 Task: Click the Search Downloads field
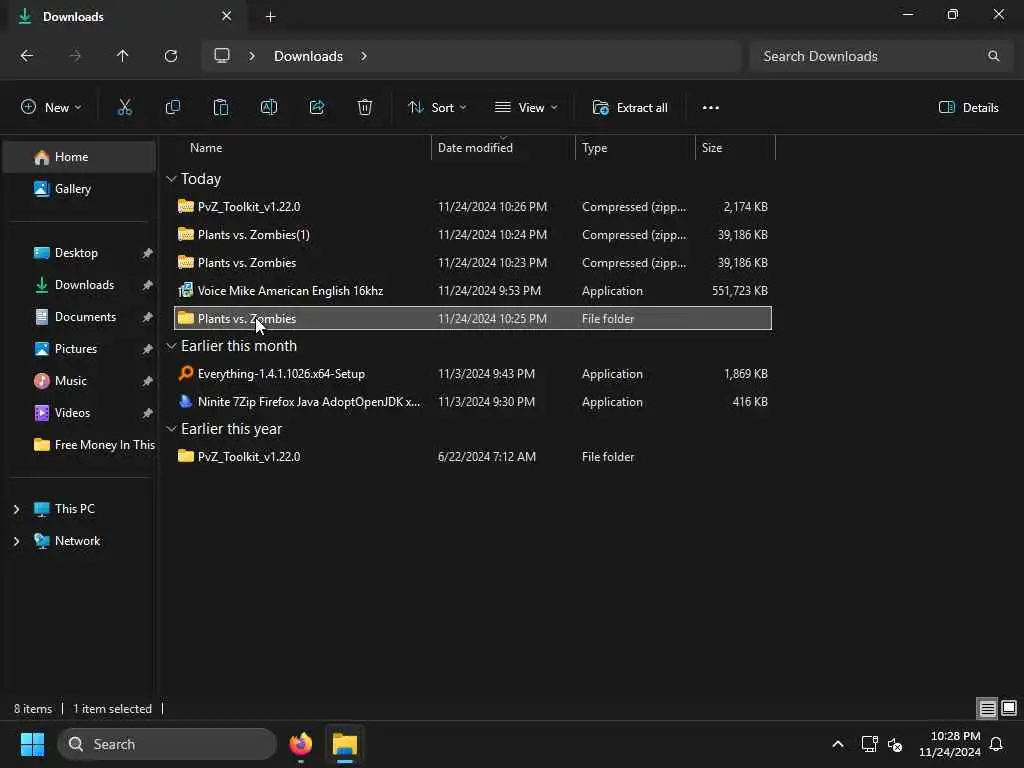[880, 56]
